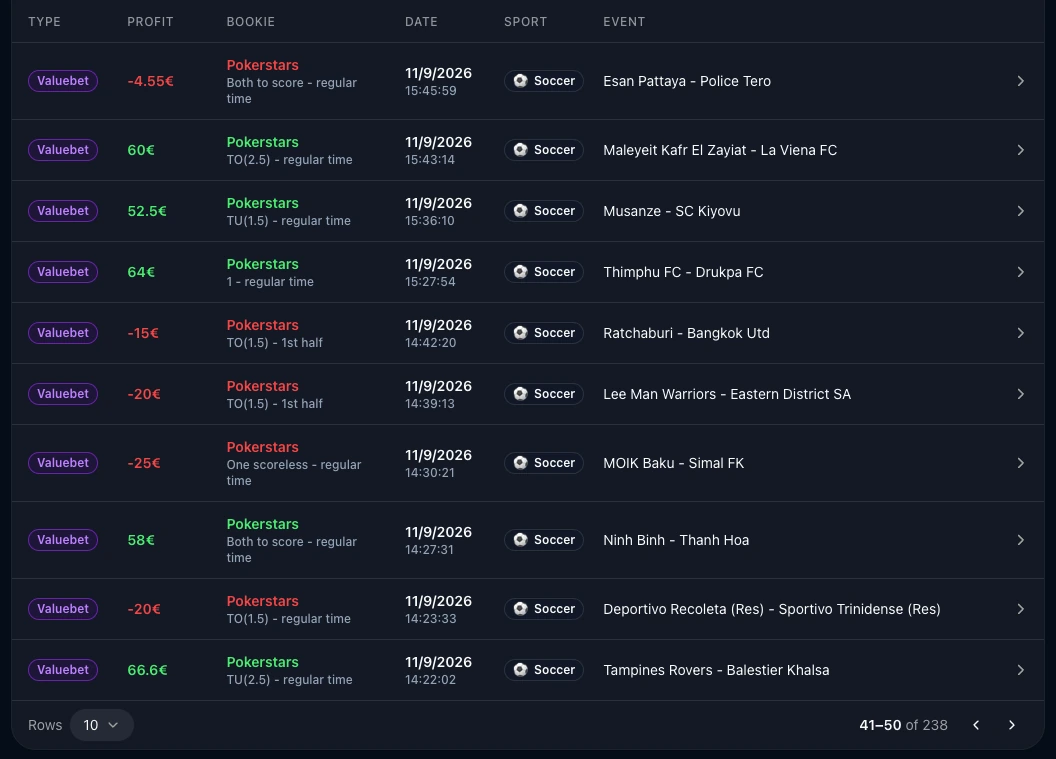Open the Rows per page dropdown
The image size is (1056, 759).
(102, 725)
